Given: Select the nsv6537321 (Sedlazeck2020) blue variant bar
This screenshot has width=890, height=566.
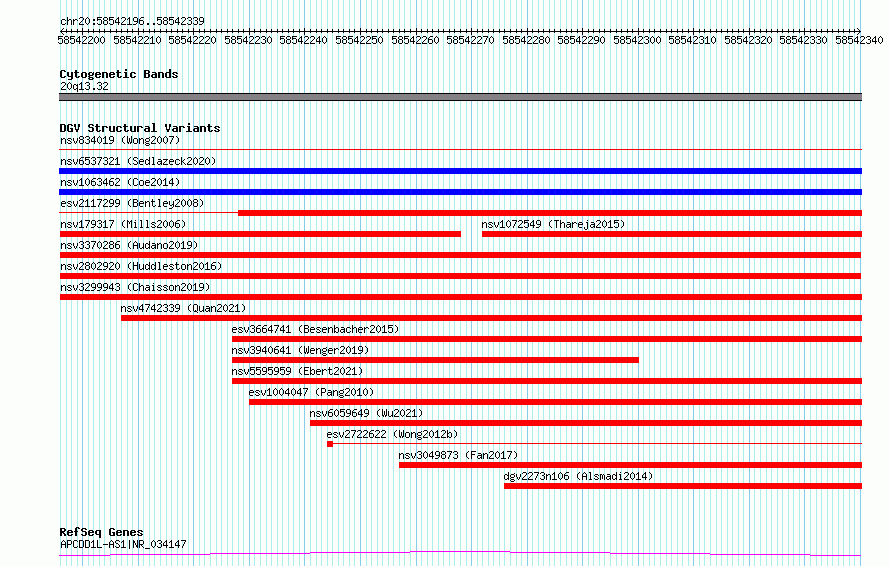Looking at the screenshot, I should (x=460, y=171).
